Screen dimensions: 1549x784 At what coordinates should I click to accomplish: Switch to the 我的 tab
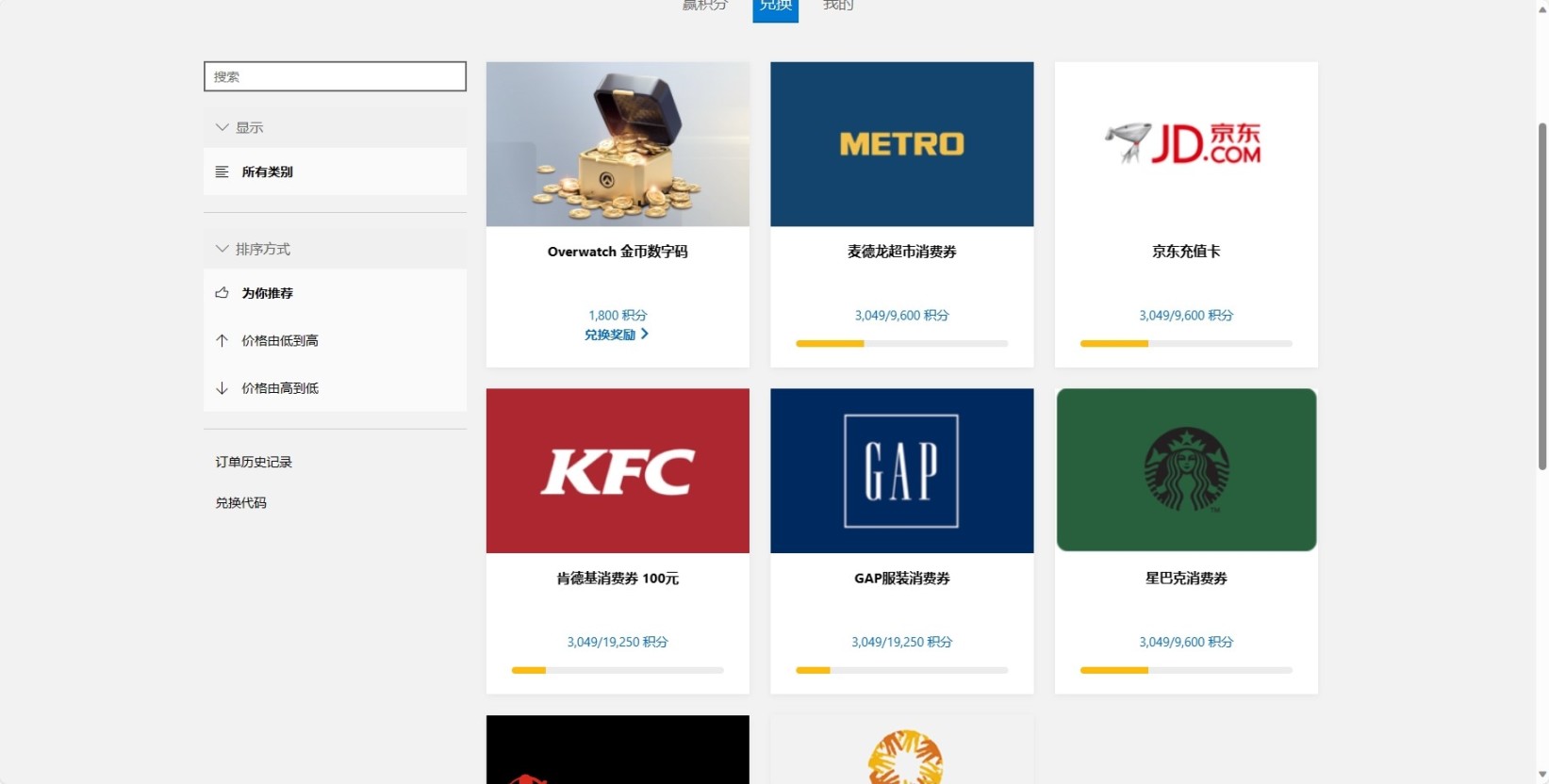(x=838, y=6)
